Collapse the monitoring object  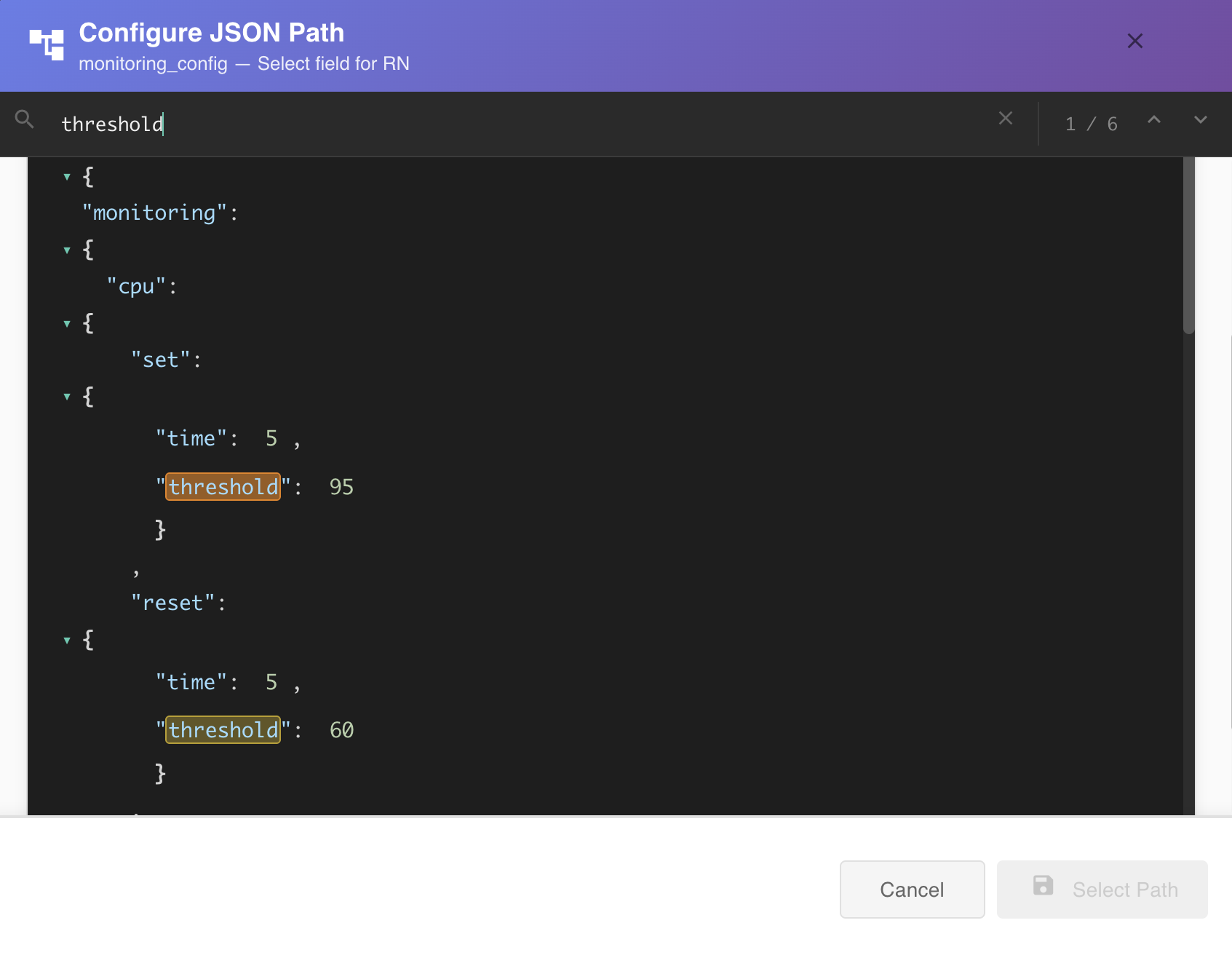(67, 250)
